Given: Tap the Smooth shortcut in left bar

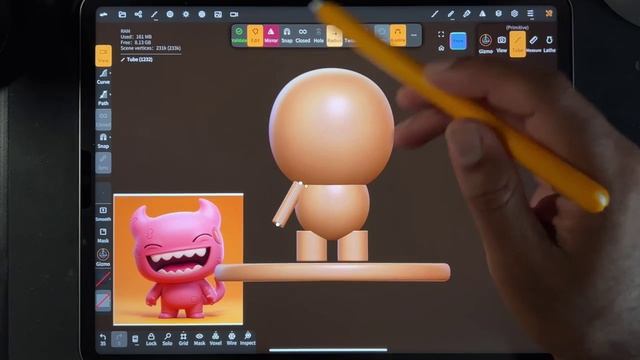Looking at the screenshot, I should (103, 214).
